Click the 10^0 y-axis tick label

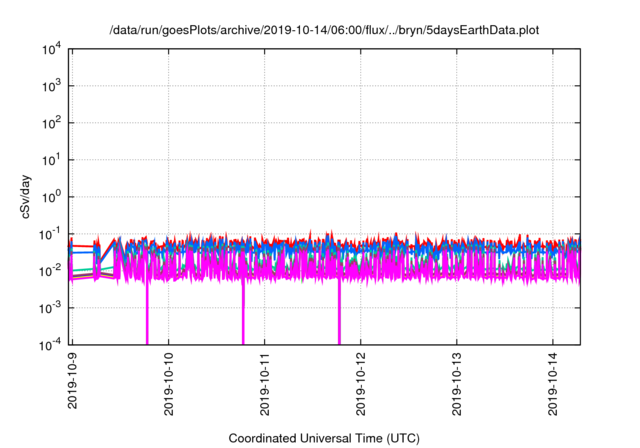(51, 197)
